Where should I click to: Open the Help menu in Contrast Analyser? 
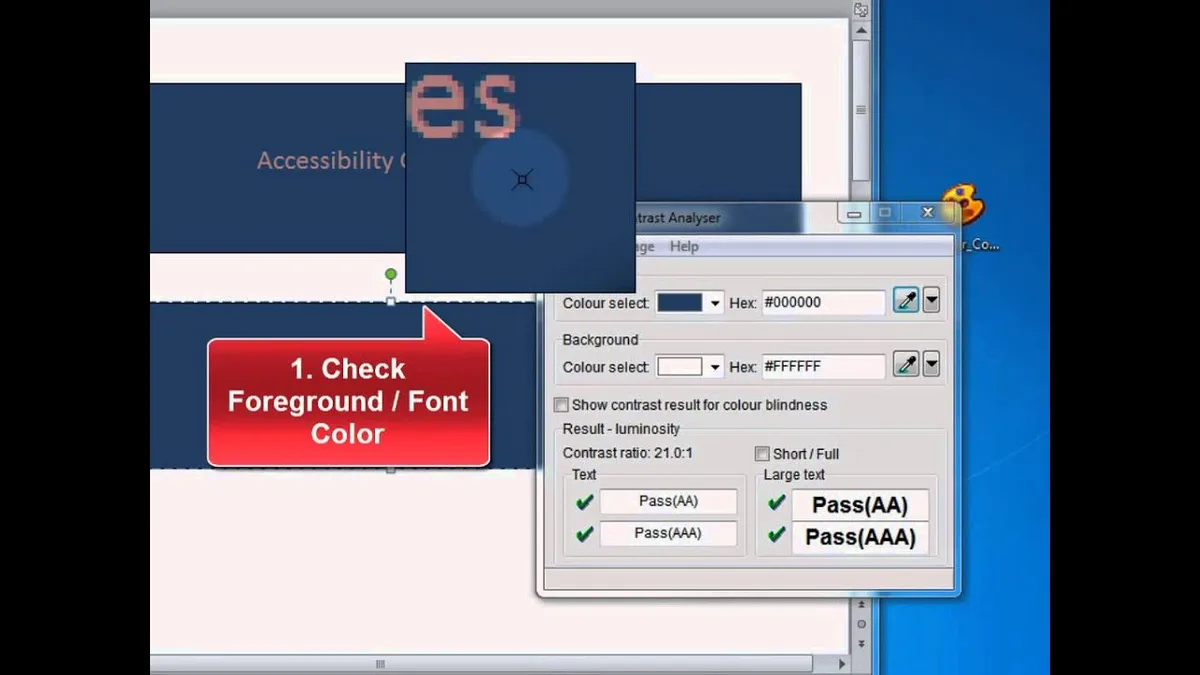(x=684, y=246)
